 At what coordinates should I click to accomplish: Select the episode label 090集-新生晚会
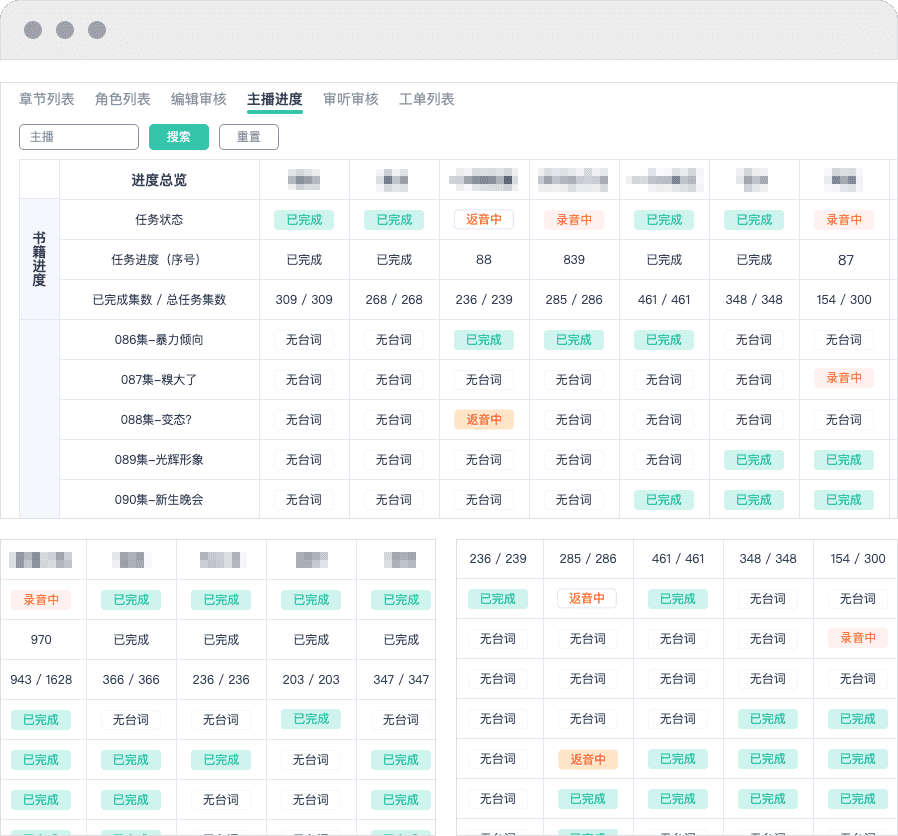pos(159,499)
